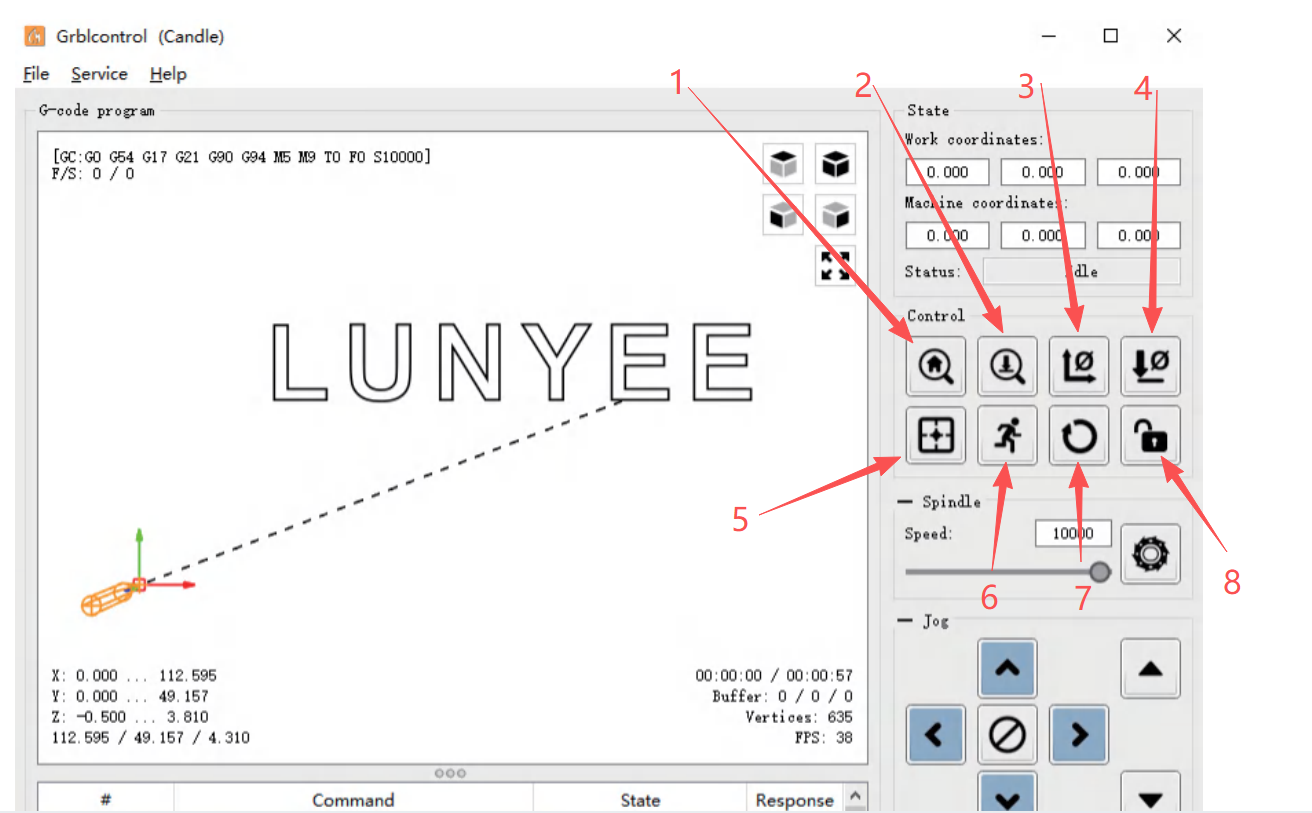The image size is (1312, 813).
Task: Click the spindle Speed field showing 10000
Action: point(1074,534)
